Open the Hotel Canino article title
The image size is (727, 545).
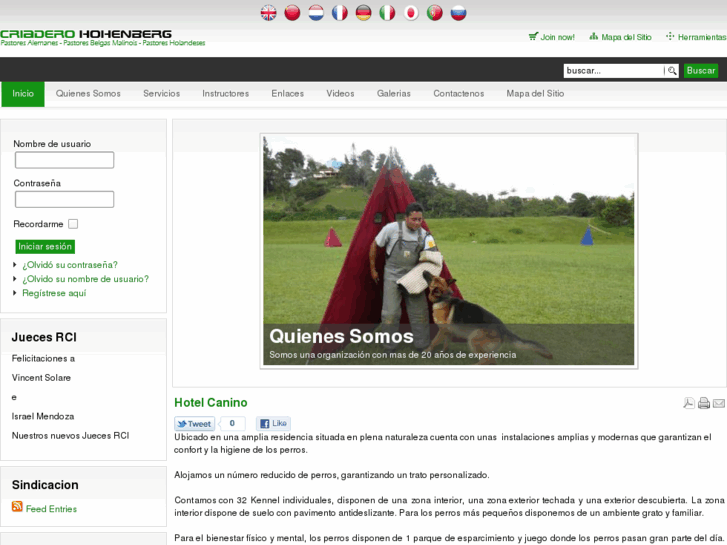coord(211,402)
